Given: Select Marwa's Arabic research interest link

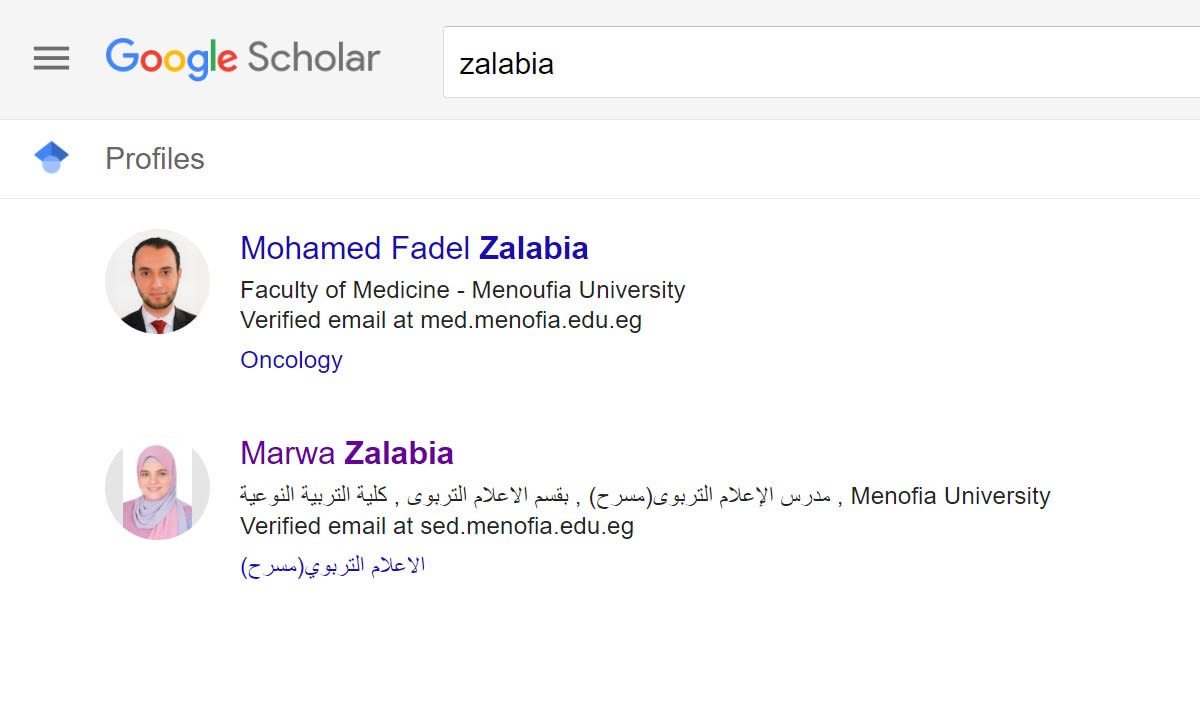Looking at the screenshot, I should pyautogui.click(x=333, y=566).
